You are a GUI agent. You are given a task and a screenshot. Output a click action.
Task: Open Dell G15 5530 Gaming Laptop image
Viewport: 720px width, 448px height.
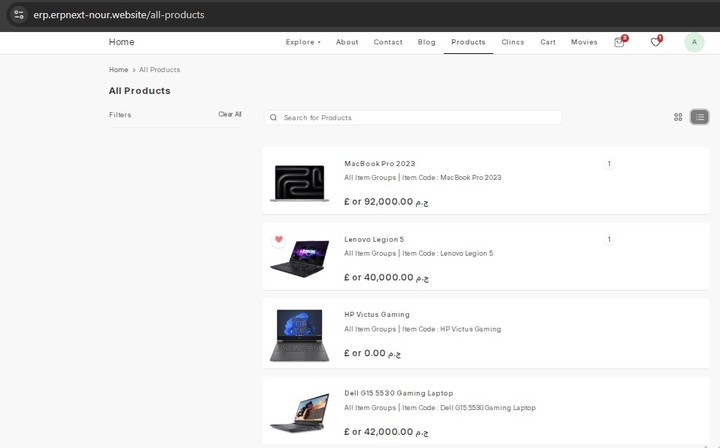[299, 412]
